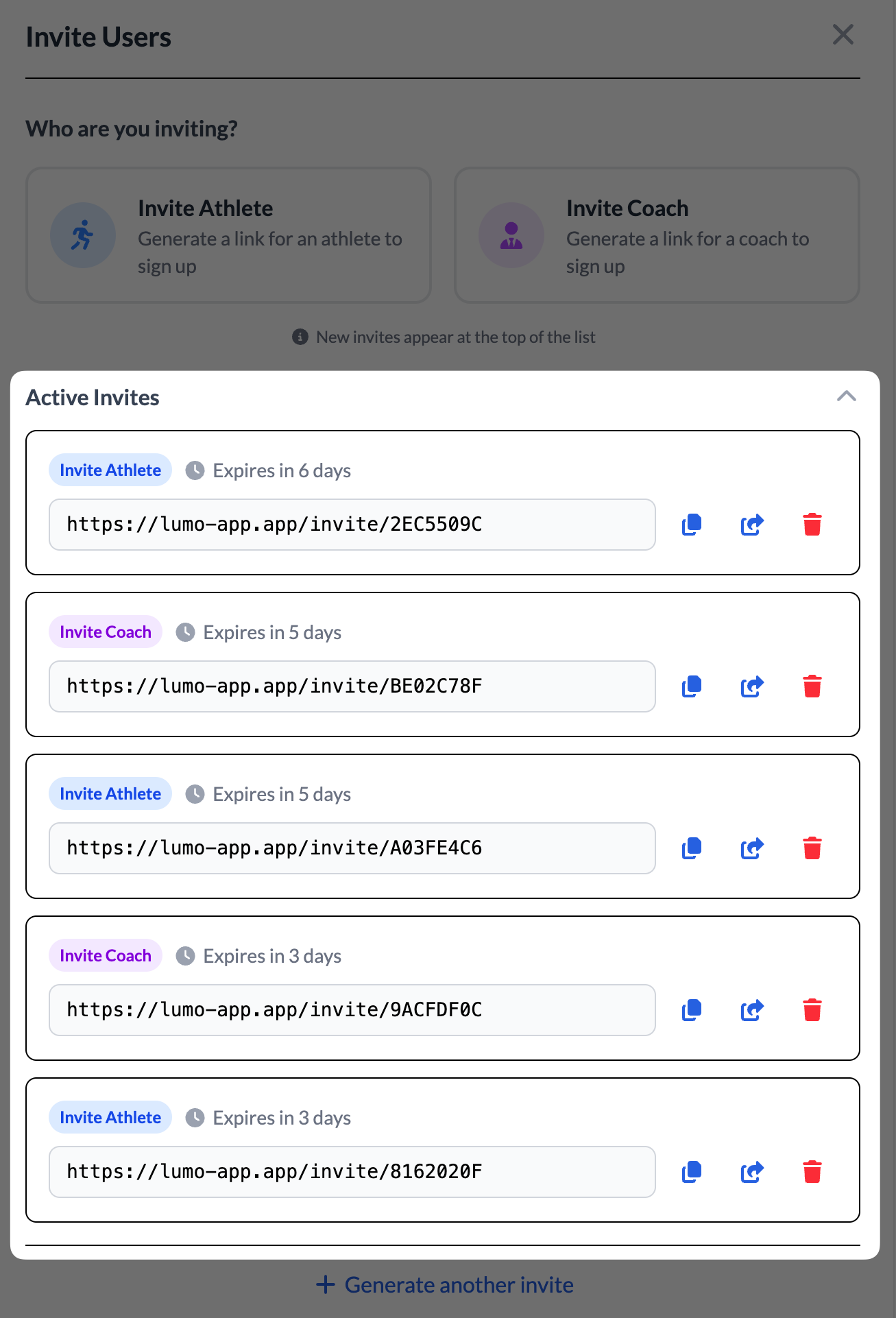Delete the 2EC5509C athlete invite
Viewport: 896px width, 1318px height.
click(x=812, y=525)
